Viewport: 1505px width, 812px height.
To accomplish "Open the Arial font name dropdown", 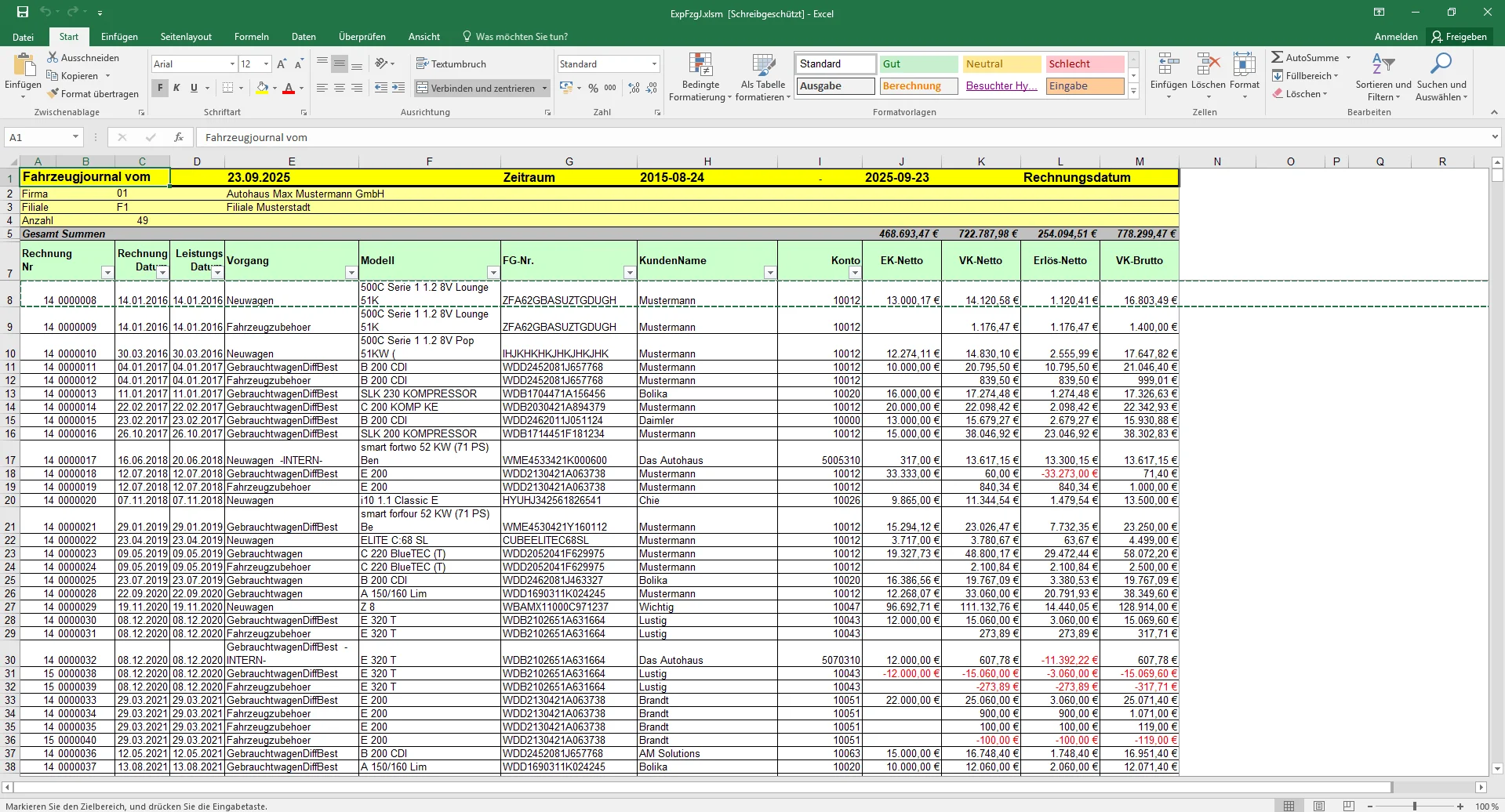I will click(x=232, y=63).
